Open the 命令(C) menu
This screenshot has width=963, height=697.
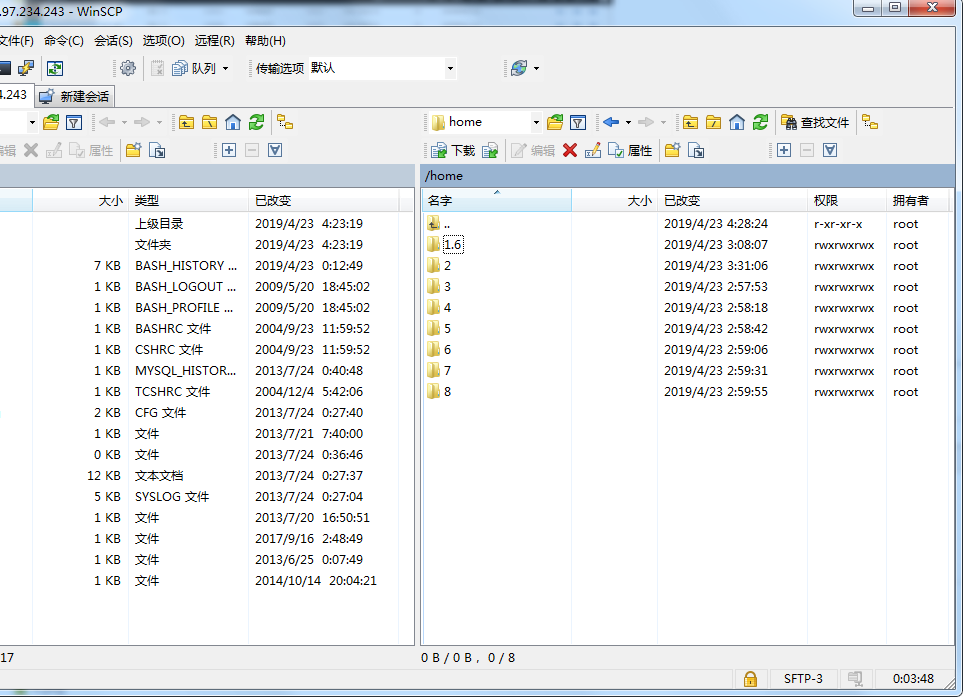tap(64, 41)
